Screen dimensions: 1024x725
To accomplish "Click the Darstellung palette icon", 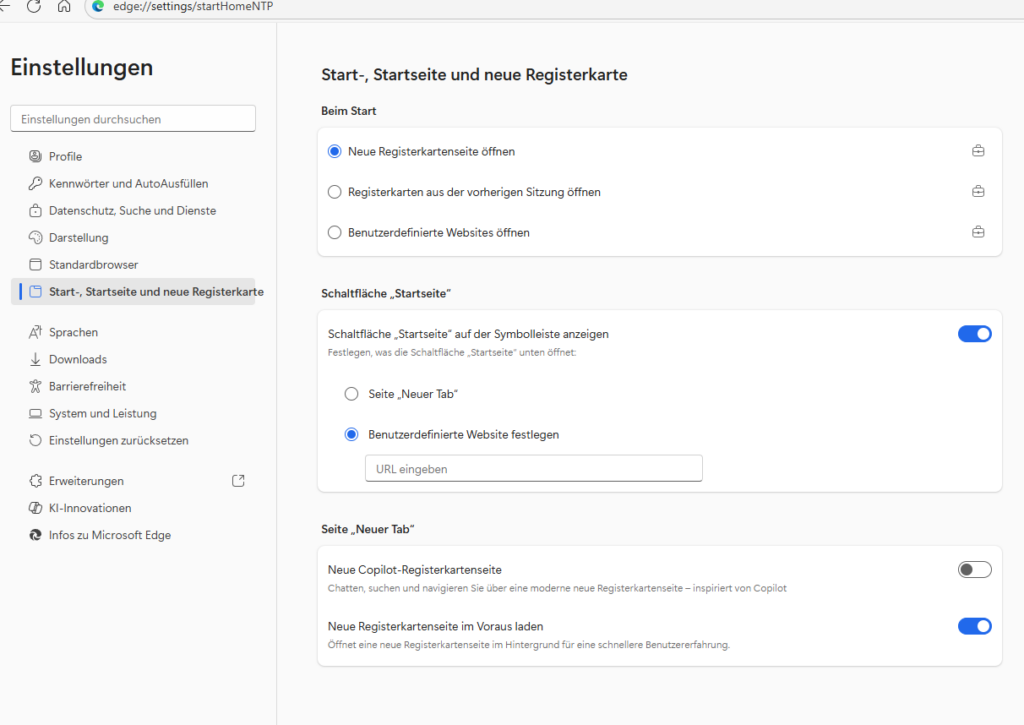I will 36,238.
